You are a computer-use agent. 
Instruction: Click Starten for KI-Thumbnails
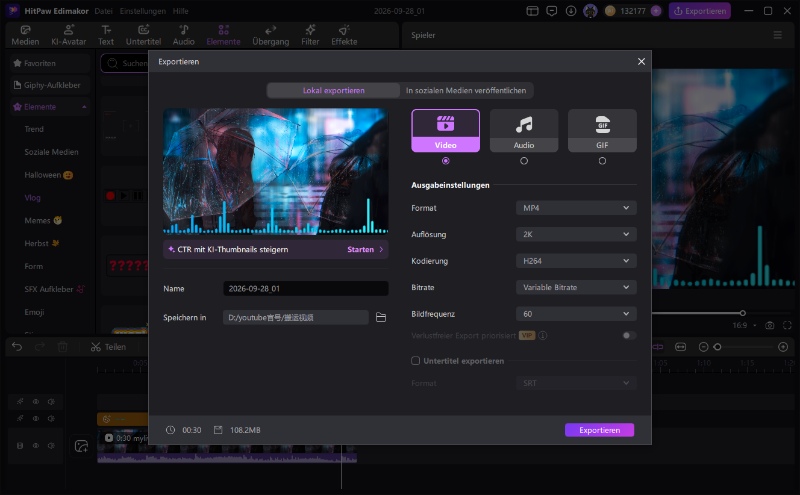click(365, 250)
